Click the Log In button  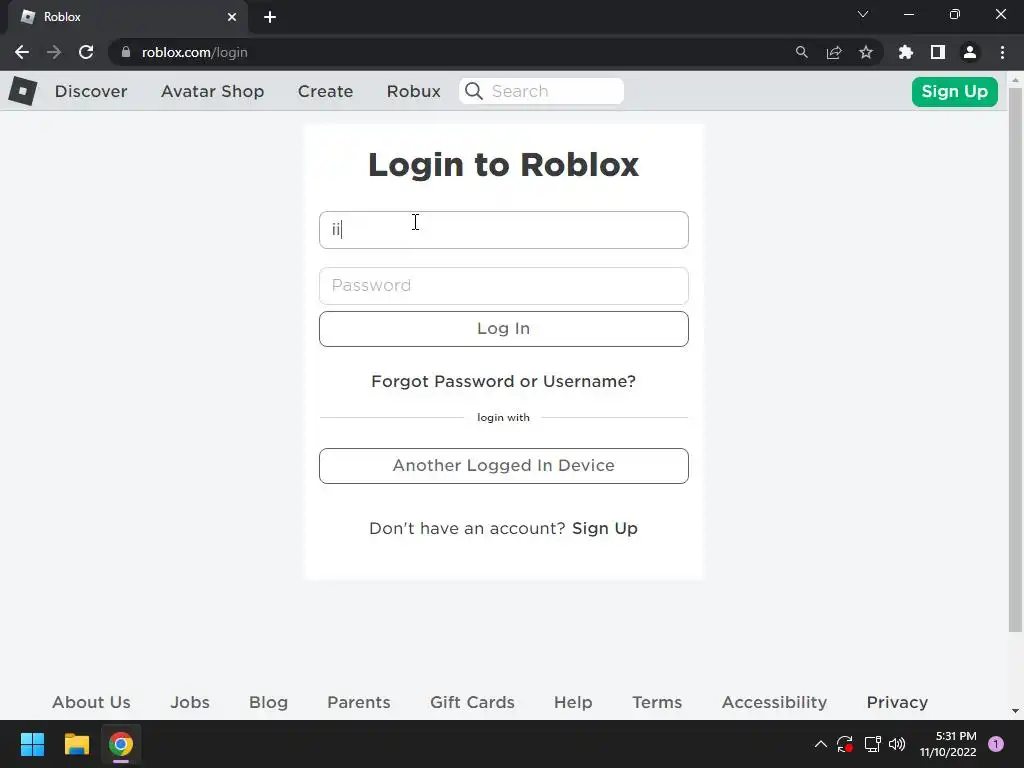(x=504, y=328)
